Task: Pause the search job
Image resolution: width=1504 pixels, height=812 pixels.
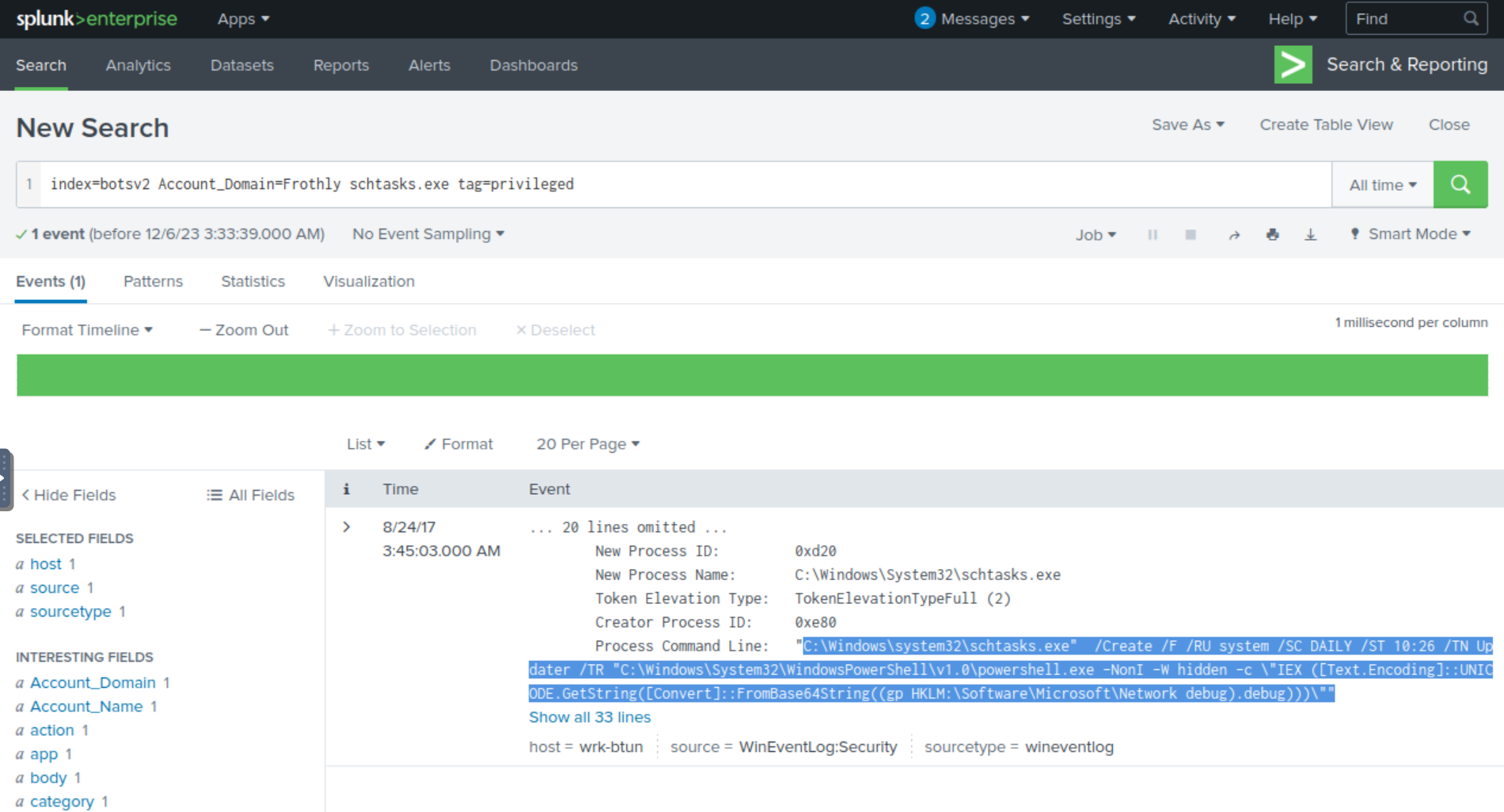Action: click(x=1153, y=234)
